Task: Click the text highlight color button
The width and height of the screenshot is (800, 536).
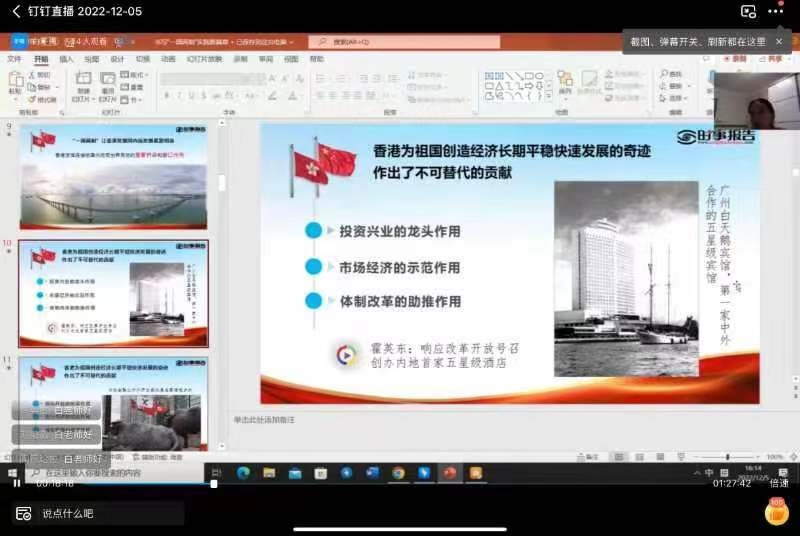Action: pyautogui.click(x=272, y=95)
